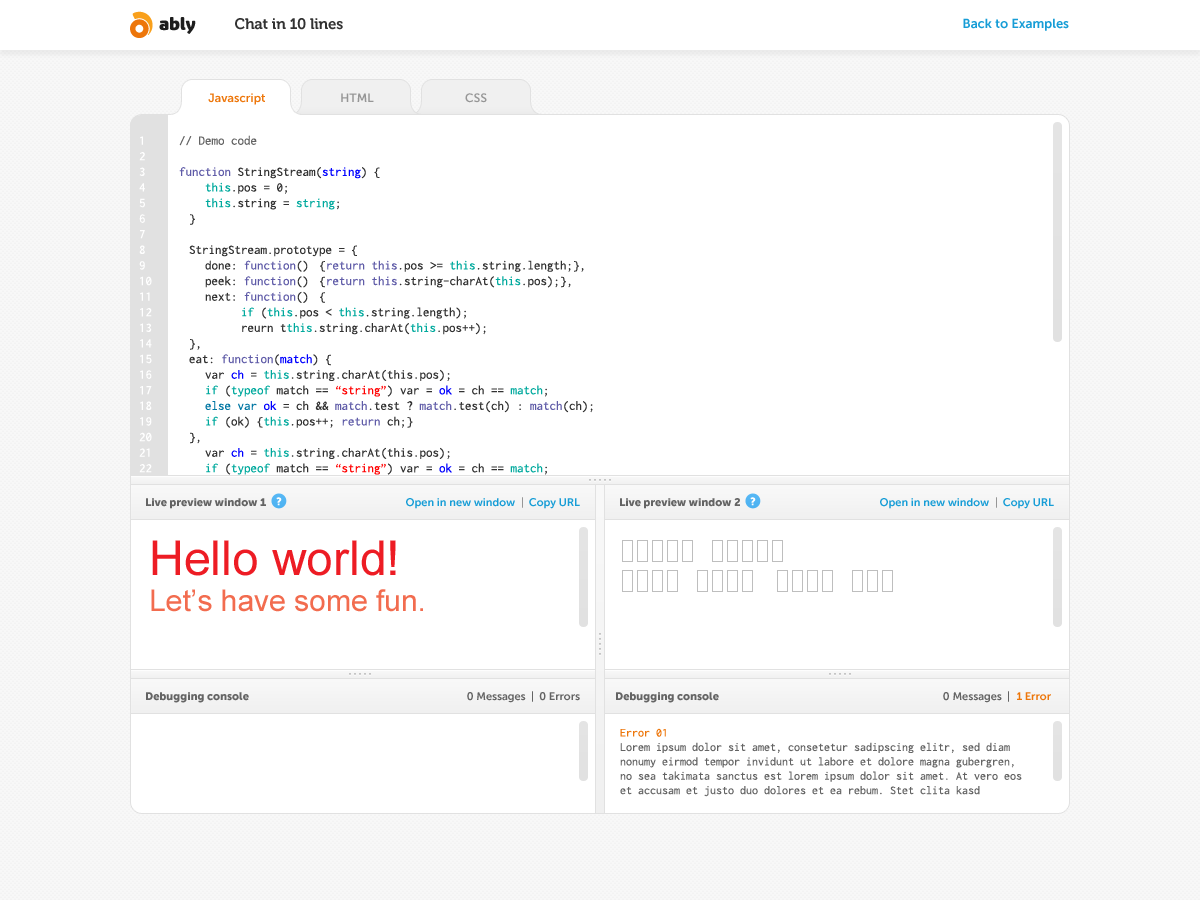Click resize handle above left debugging console

click(x=360, y=674)
